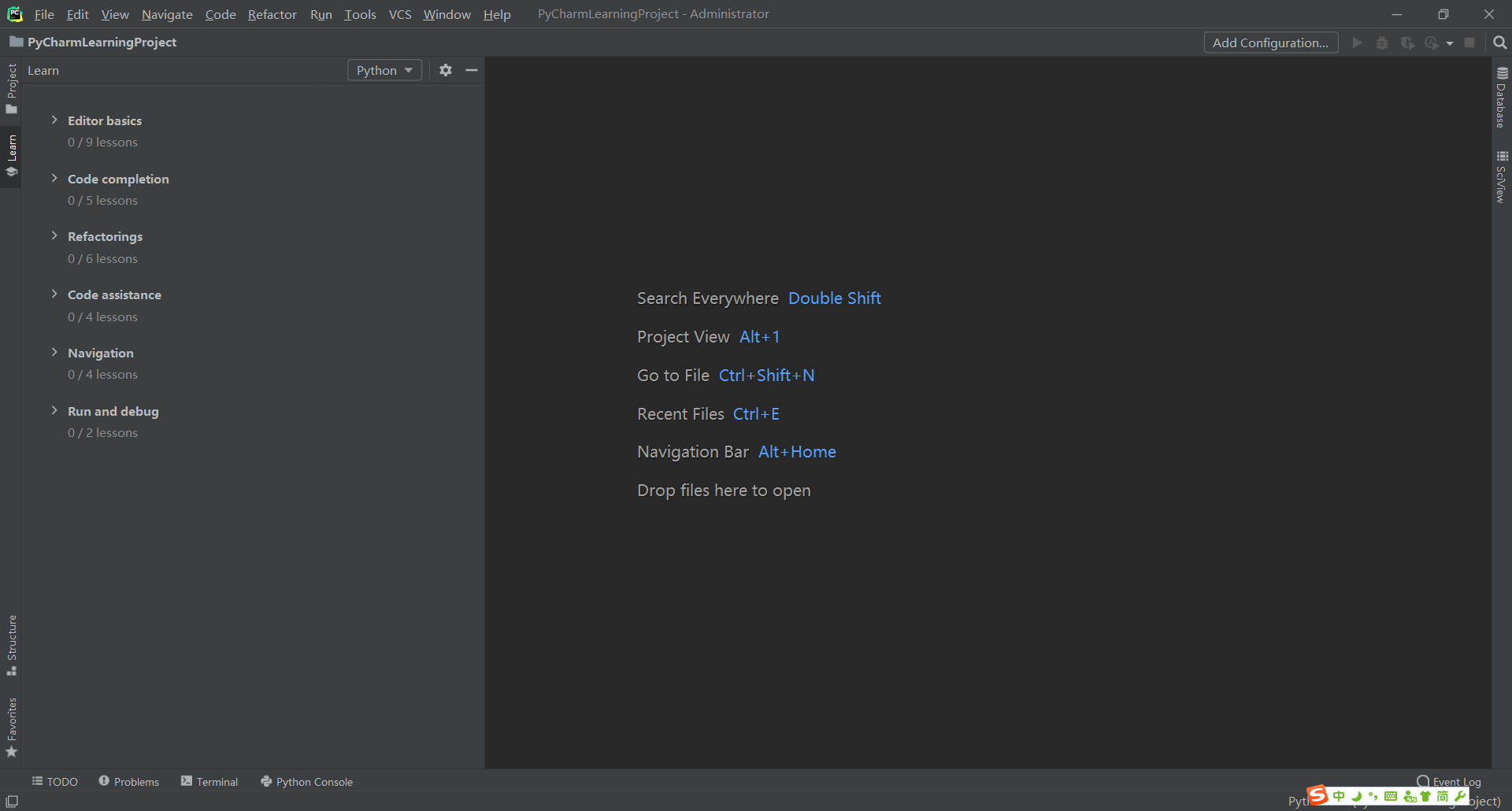Screen dimensions: 1512x811
Task: Click the PyCharm logo icon in title bar
Action: pos(14,13)
